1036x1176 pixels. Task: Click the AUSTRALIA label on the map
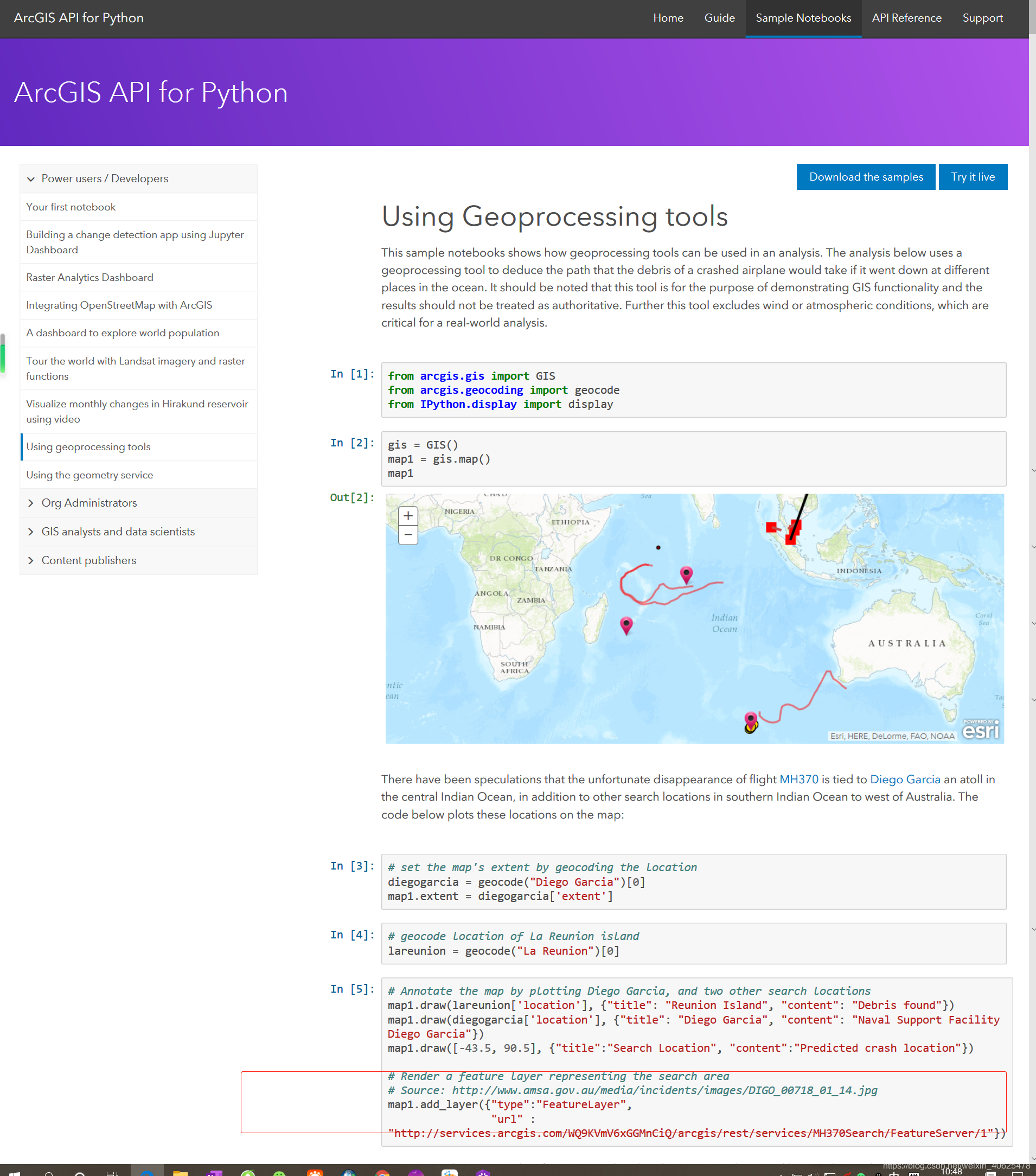tap(906, 643)
